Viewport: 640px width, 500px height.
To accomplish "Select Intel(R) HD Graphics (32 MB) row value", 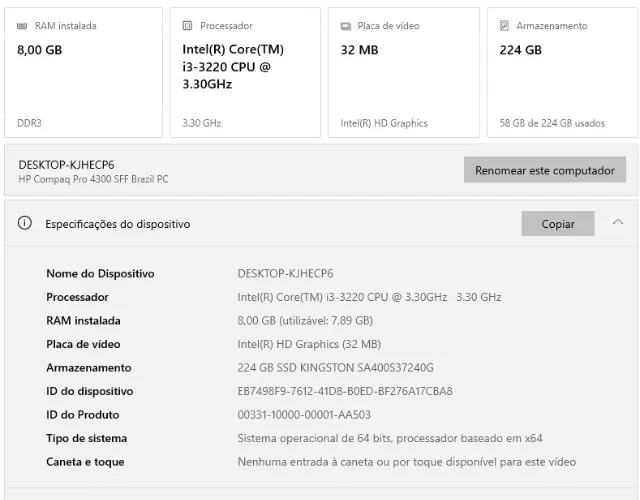I will (309, 344).
